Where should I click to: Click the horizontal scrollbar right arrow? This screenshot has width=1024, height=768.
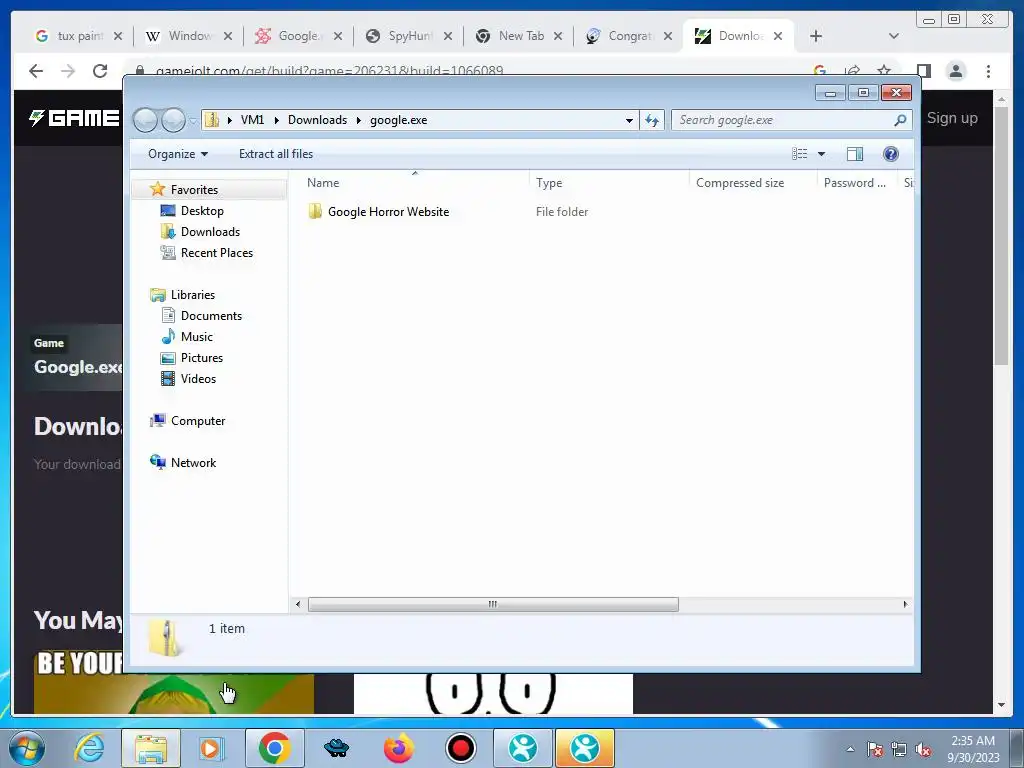click(905, 604)
